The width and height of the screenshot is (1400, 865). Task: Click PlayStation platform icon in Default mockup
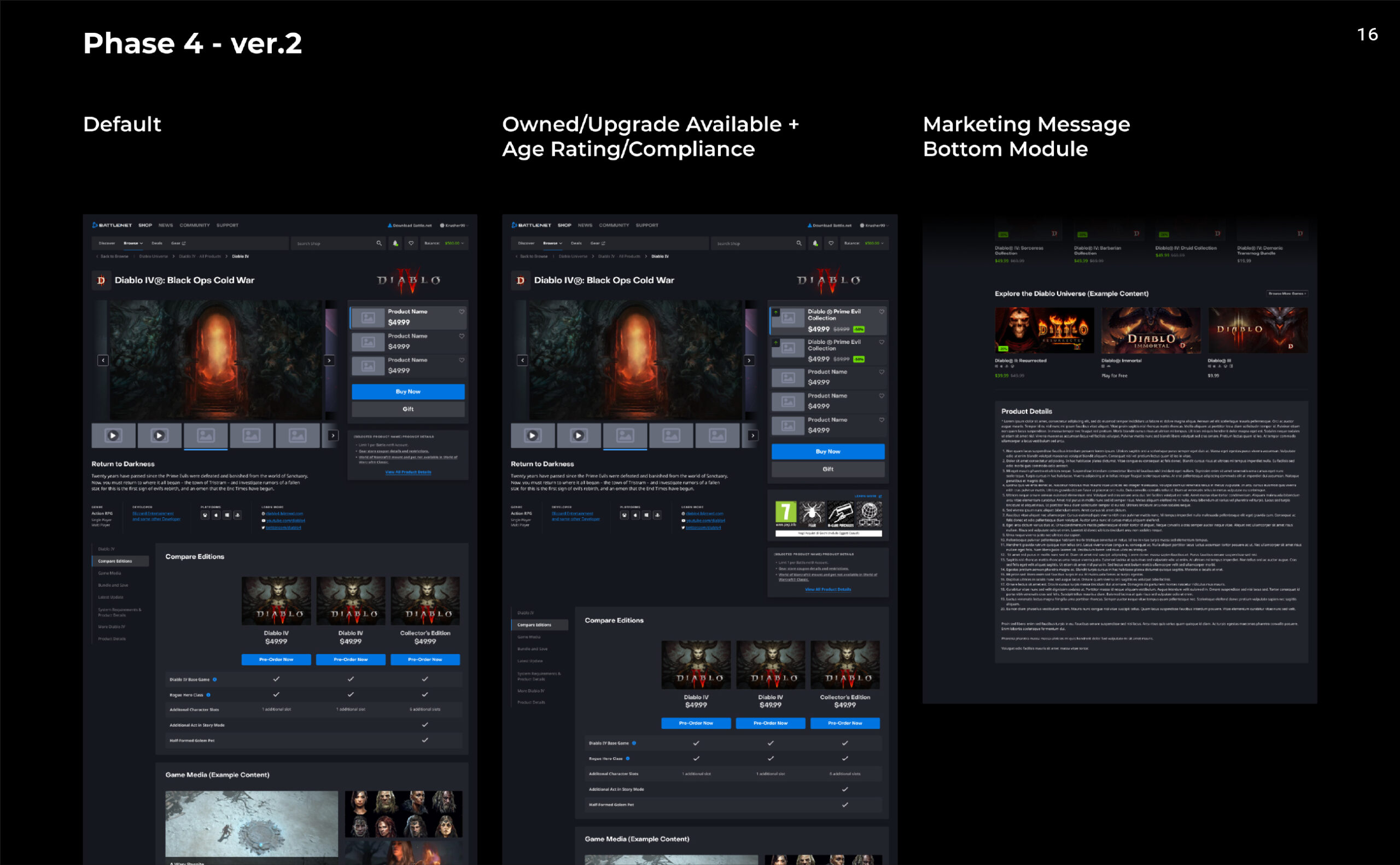(x=237, y=515)
